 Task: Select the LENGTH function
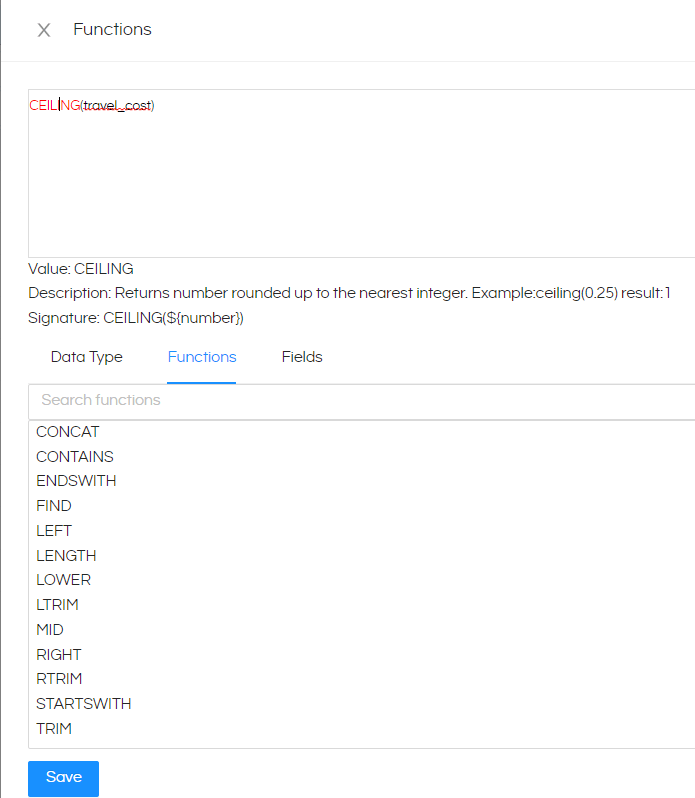click(x=66, y=555)
